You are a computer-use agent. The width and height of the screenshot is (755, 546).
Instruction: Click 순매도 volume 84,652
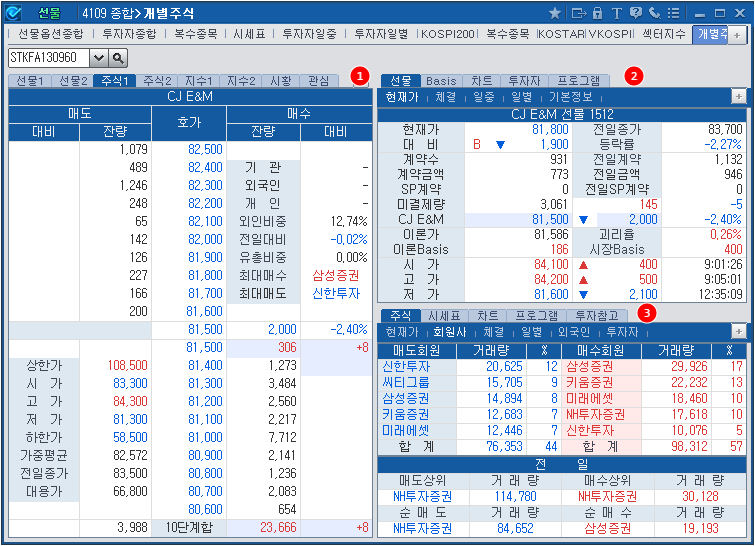click(x=515, y=529)
